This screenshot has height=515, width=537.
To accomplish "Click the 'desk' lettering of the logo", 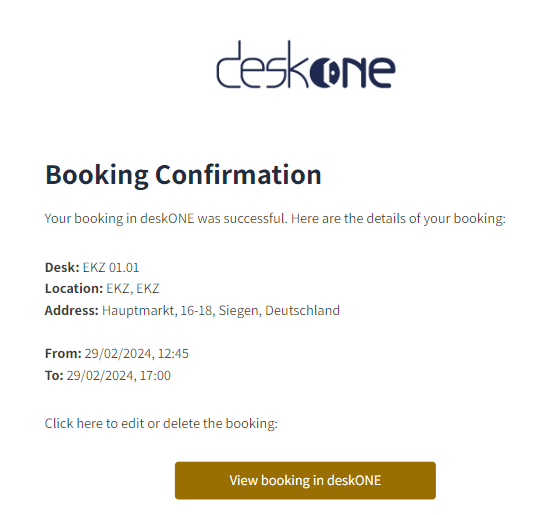I will [263, 65].
